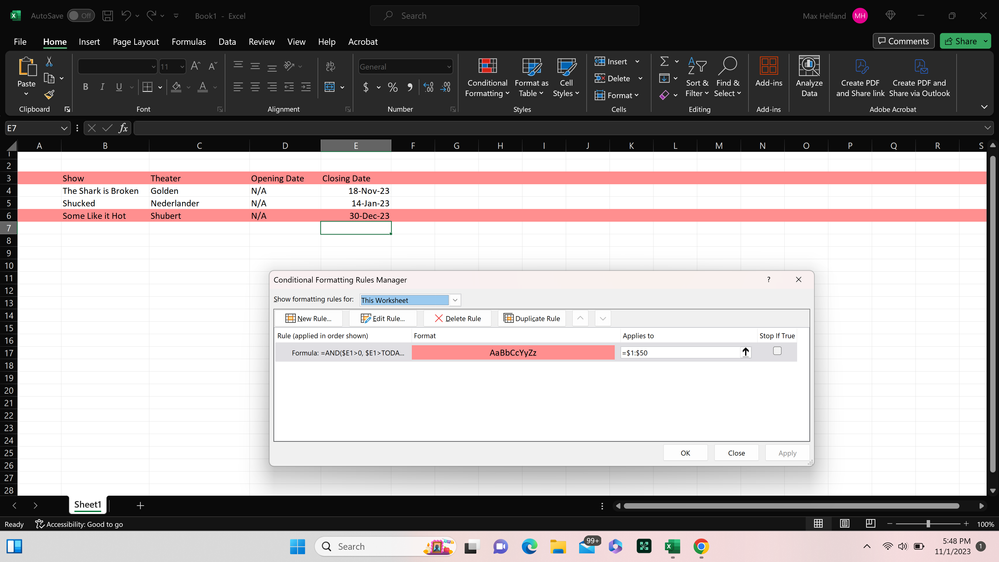Screen dimensions: 999x562
Task: Open File Explorer from taskbar
Action: coord(558,547)
